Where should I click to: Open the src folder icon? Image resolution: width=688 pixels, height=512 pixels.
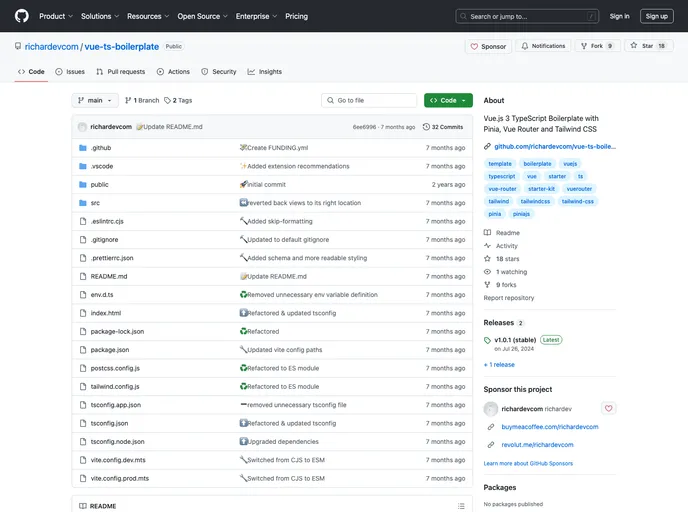[82, 203]
